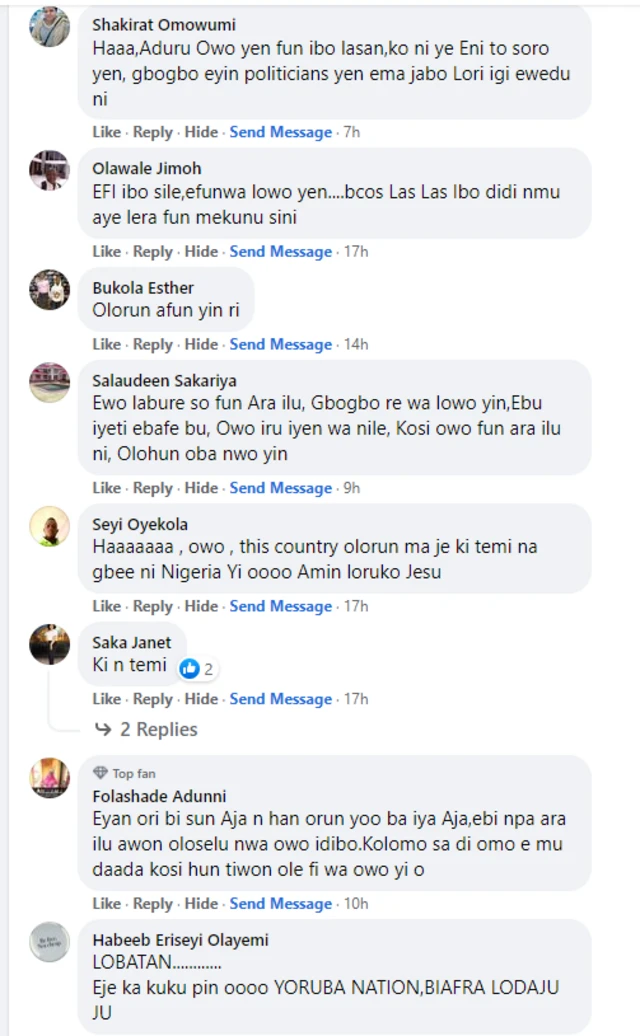This screenshot has width=640, height=1036.
Task: Click the like reaction icon on Saka Janet's comment
Action: pos(190,668)
